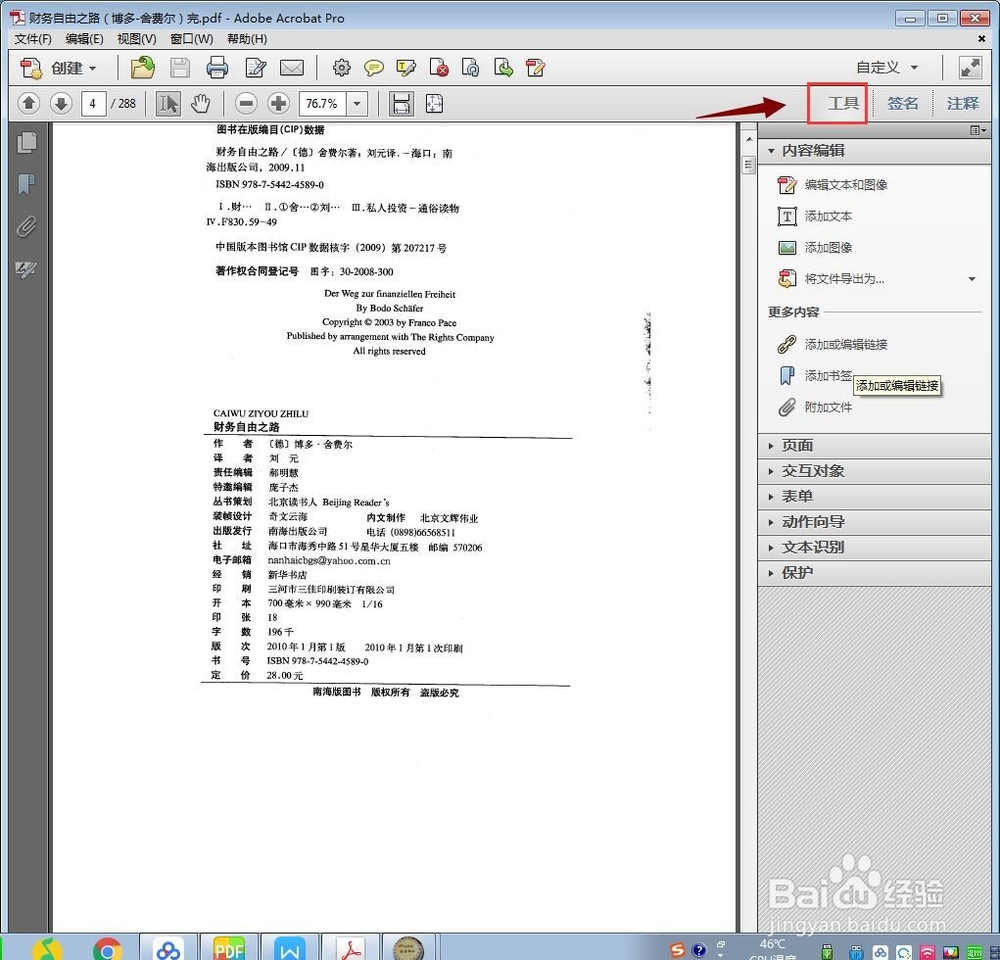Open the 自定义 customize dropdown

click(887, 68)
